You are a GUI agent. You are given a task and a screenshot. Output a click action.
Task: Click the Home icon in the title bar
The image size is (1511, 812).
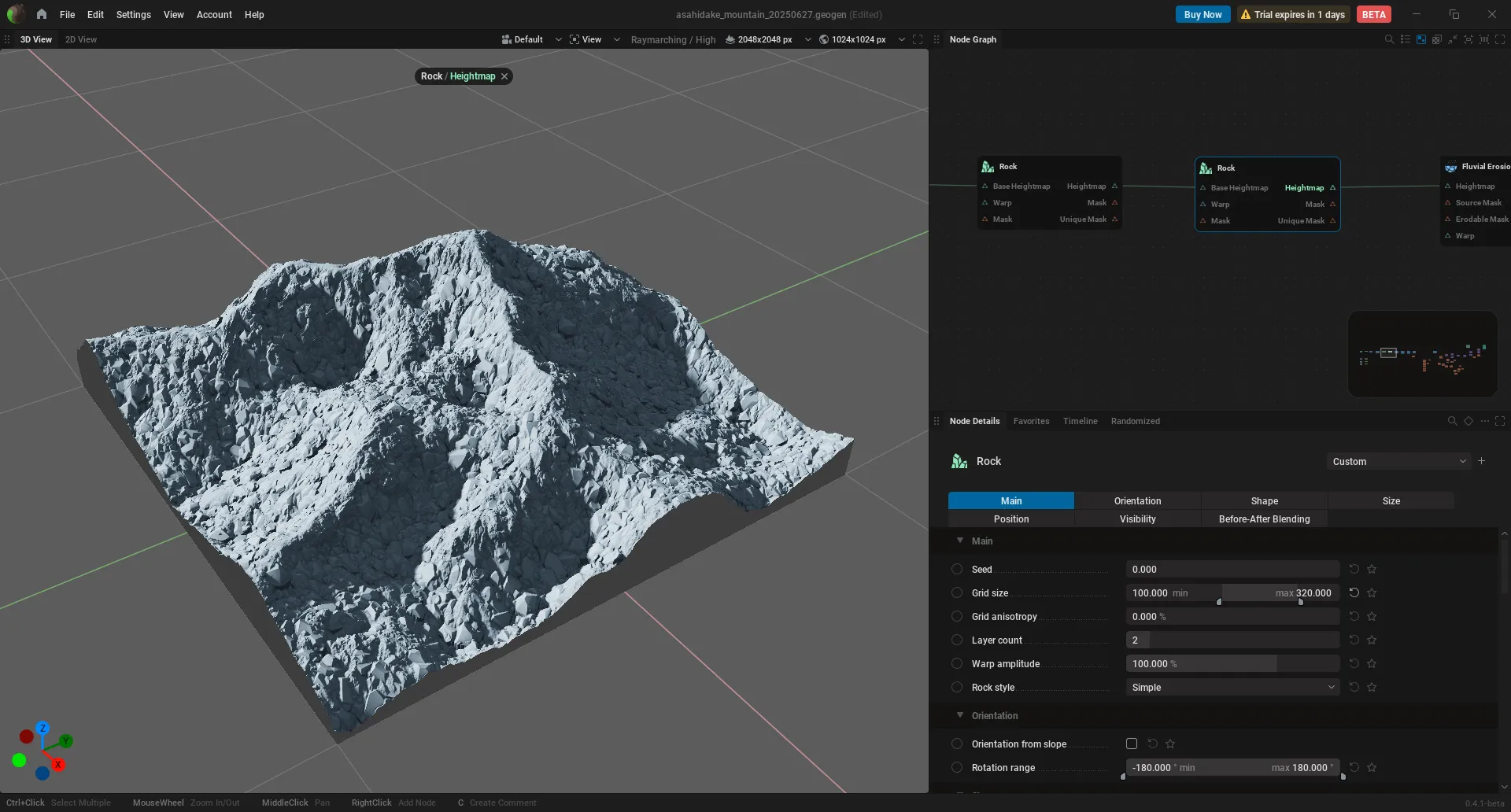click(42, 14)
